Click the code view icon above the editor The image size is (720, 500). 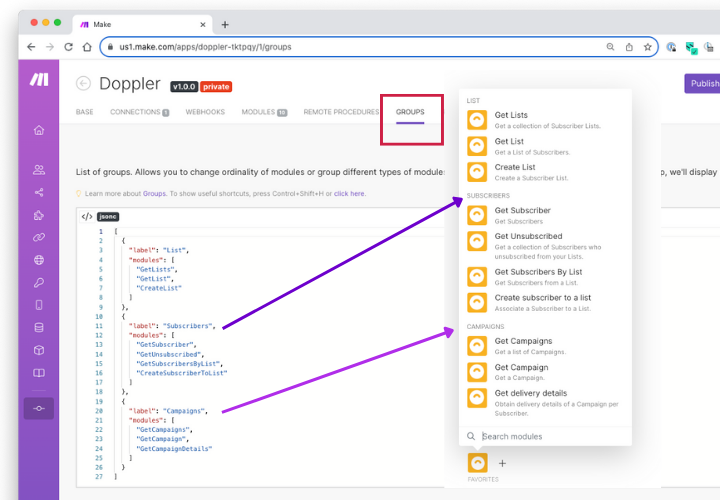point(87,216)
